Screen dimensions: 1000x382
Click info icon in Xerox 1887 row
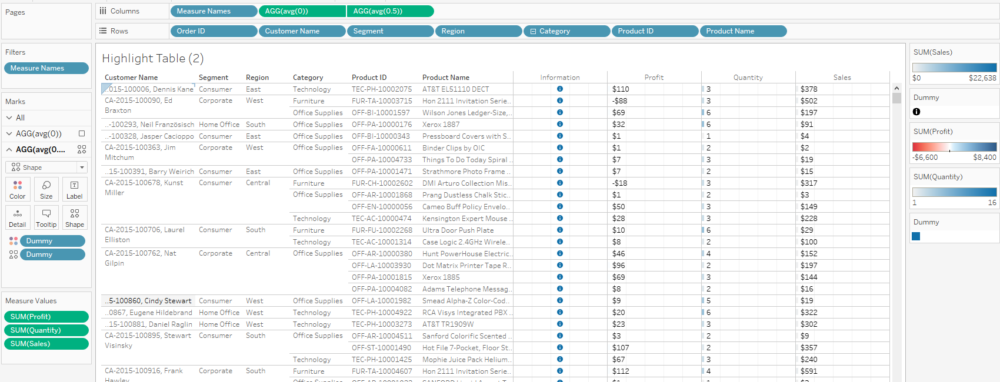(x=560, y=124)
